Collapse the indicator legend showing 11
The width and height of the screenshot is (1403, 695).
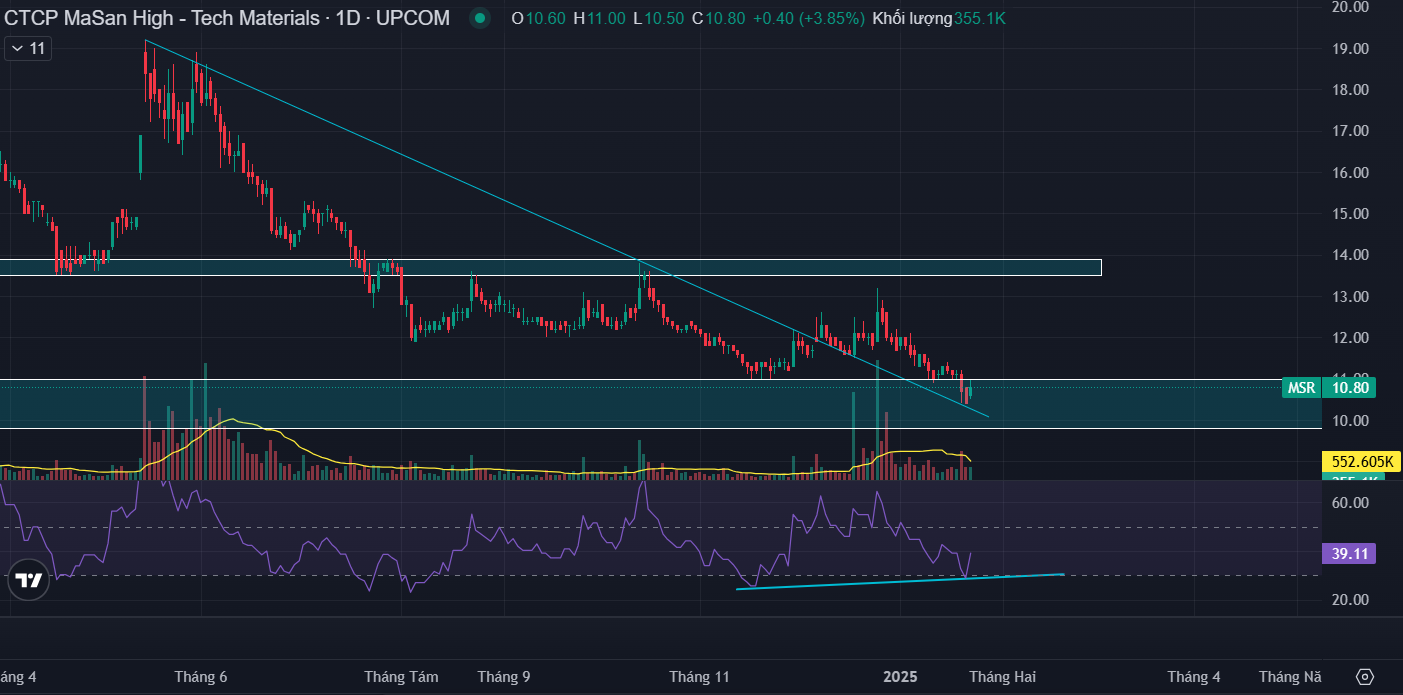28,48
